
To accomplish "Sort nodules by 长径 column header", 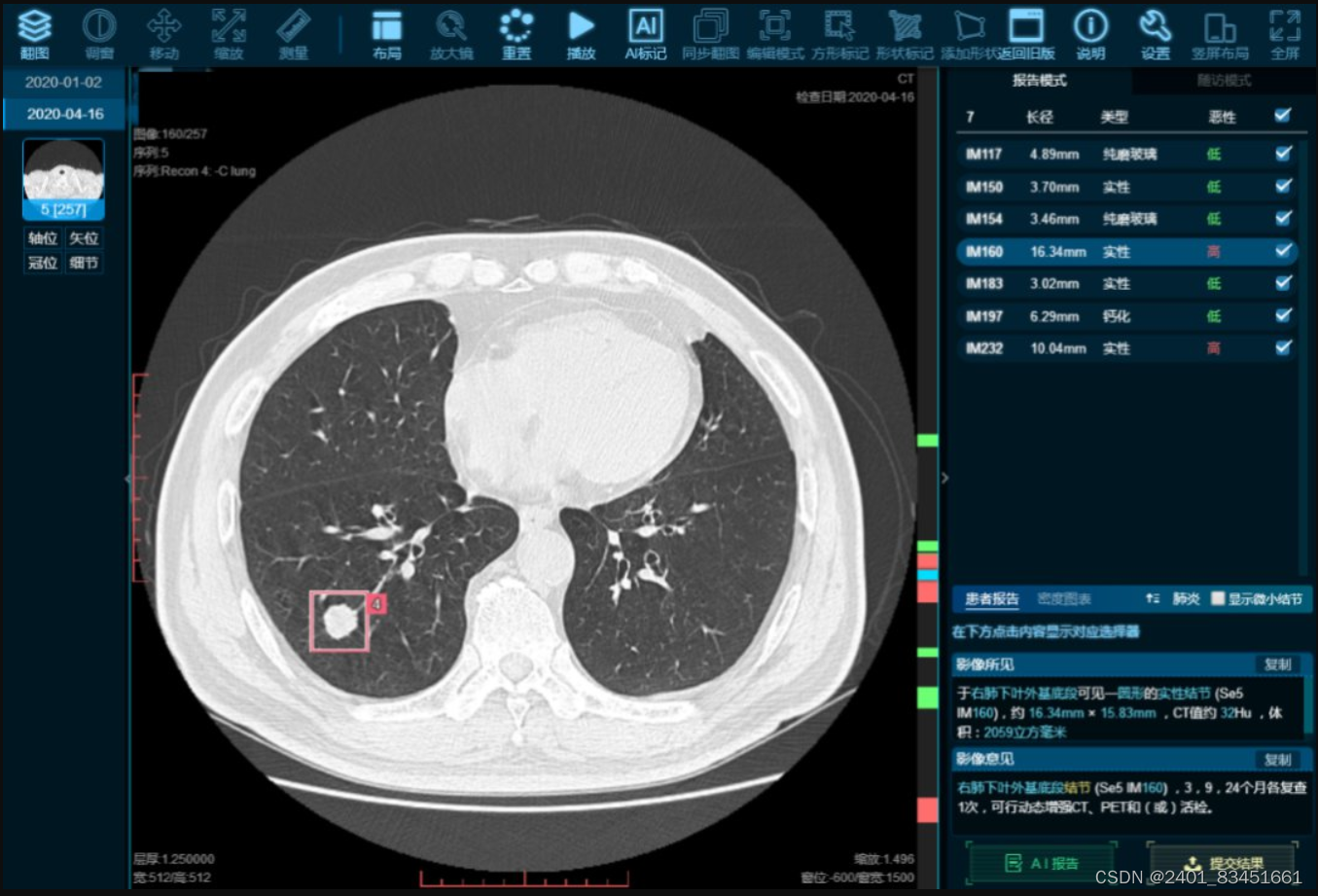I will point(1039,117).
